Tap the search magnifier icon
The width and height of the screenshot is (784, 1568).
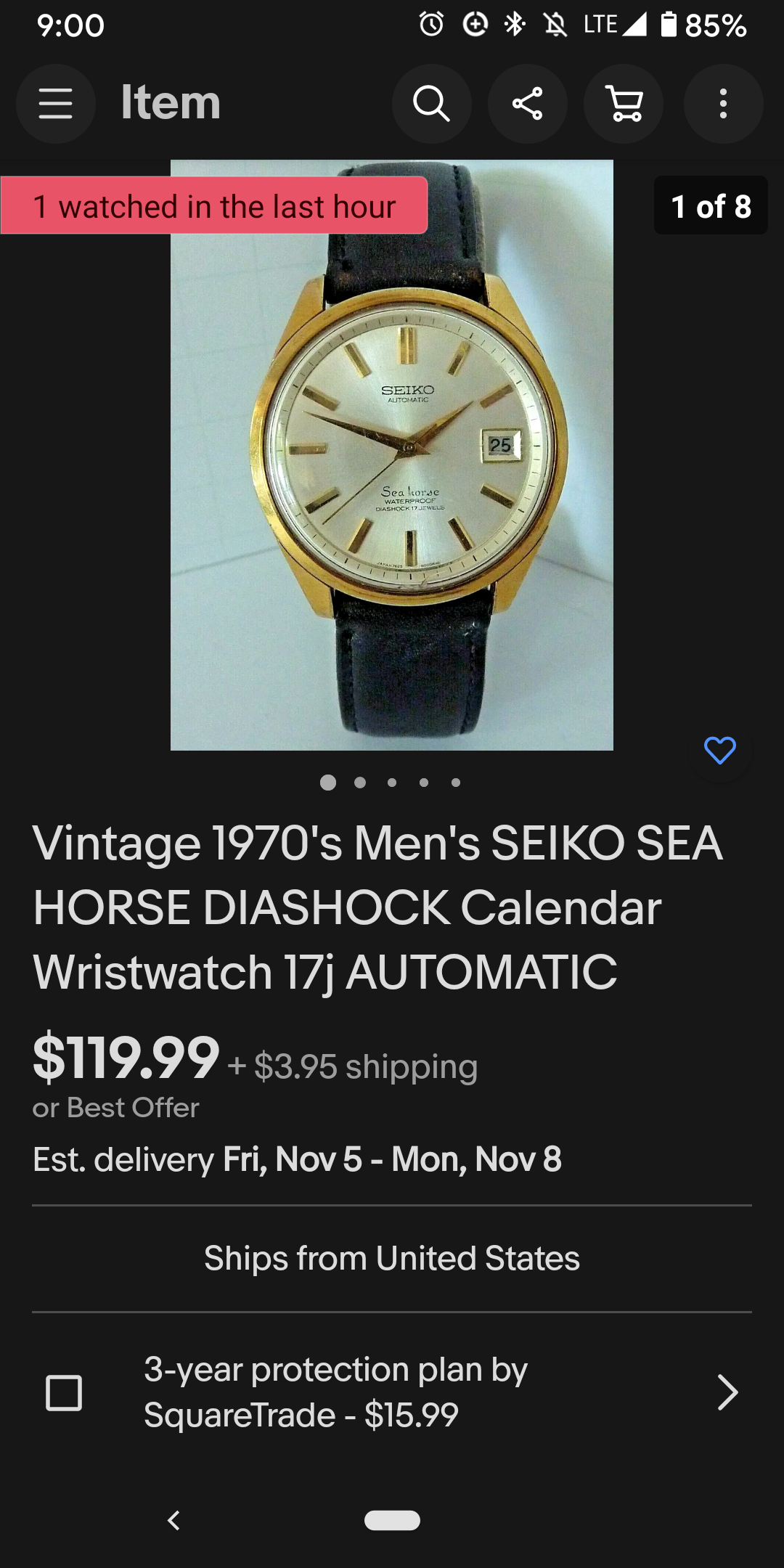coord(432,104)
